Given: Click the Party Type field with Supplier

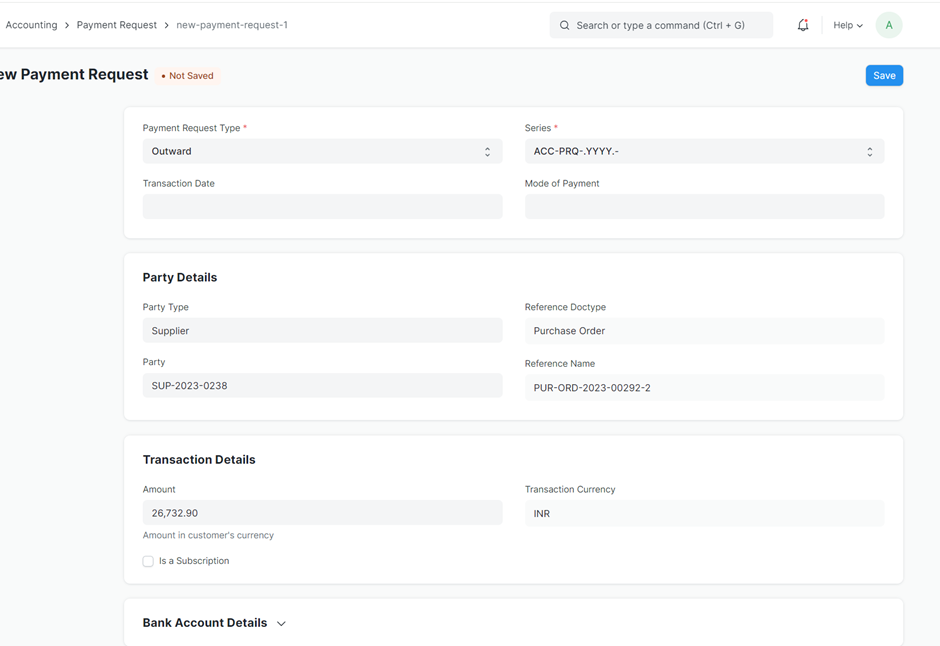Looking at the screenshot, I should [x=322, y=331].
